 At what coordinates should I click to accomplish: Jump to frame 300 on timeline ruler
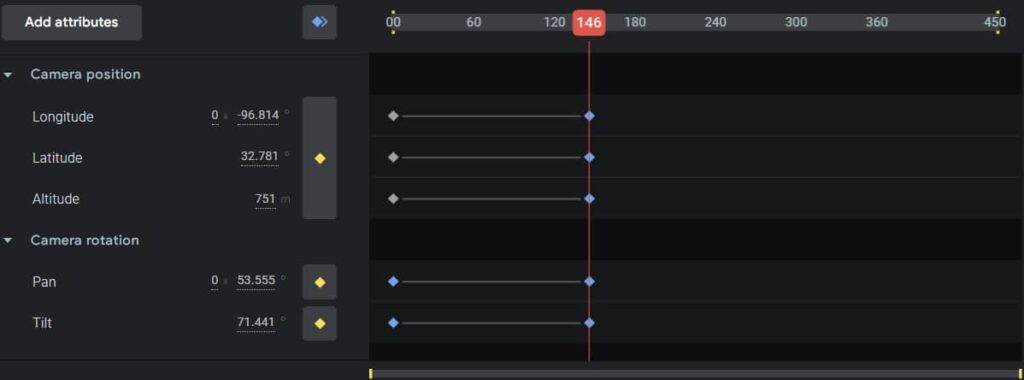coord(796,22)
